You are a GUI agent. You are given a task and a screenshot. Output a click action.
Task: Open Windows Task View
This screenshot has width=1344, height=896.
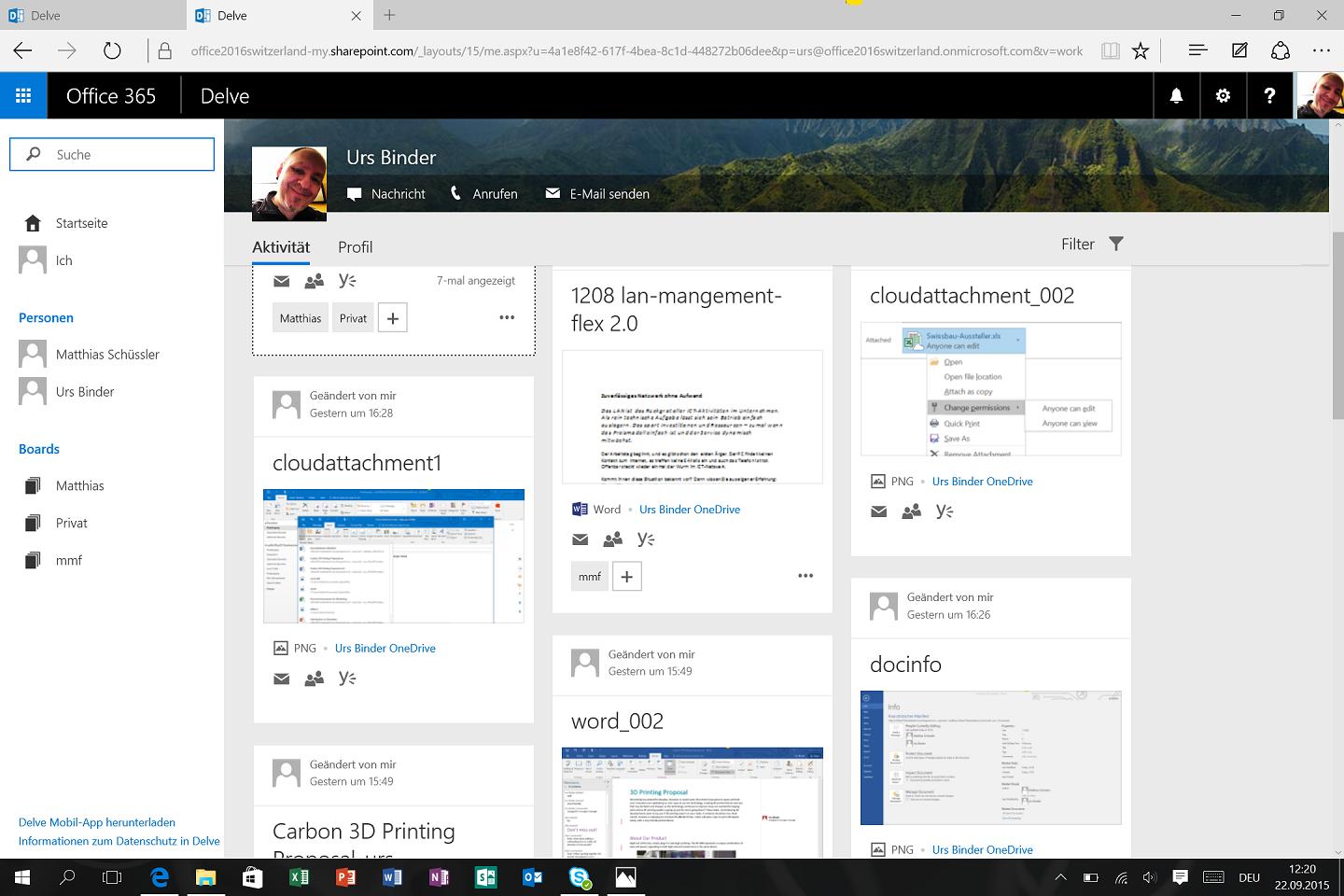112,877
